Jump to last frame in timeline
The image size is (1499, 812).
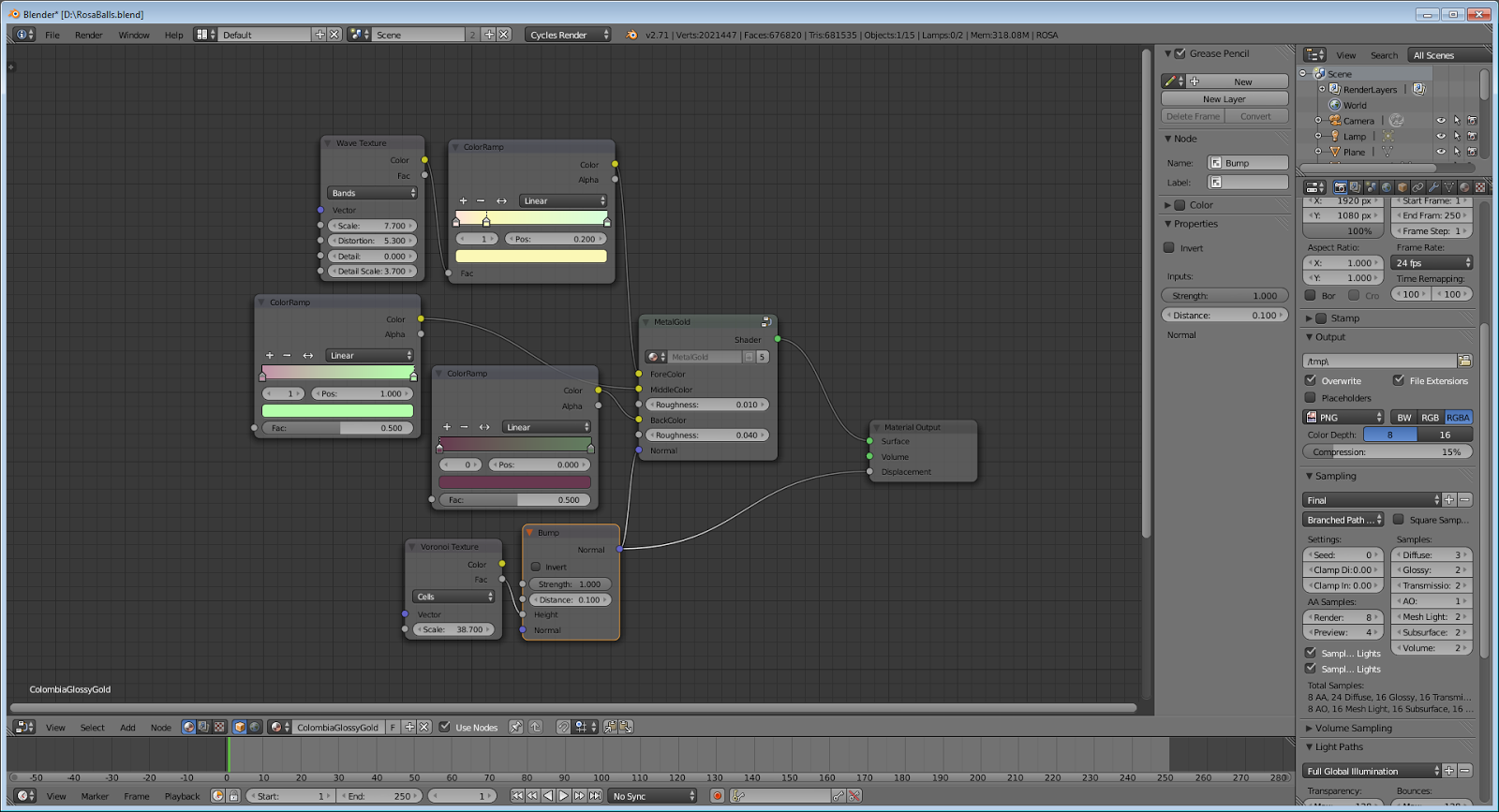[x=595, y=796]
